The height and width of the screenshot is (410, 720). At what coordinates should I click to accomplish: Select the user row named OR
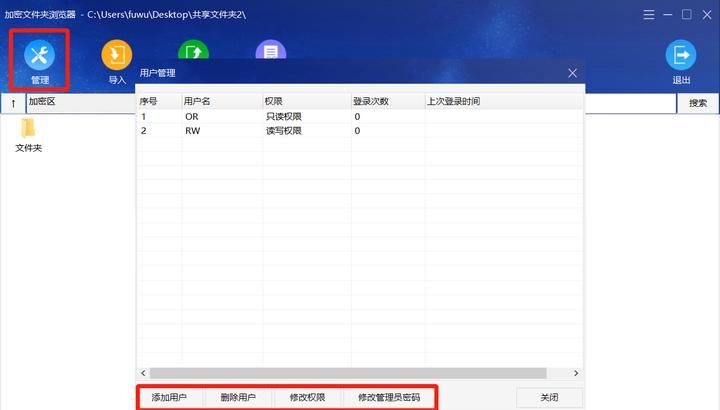coord(360,117)
